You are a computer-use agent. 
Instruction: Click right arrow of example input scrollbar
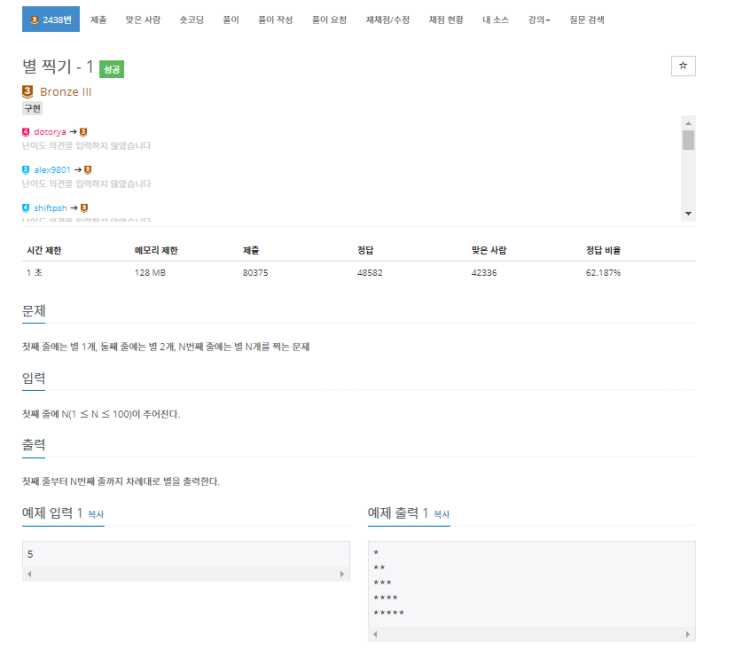(342, 574)
